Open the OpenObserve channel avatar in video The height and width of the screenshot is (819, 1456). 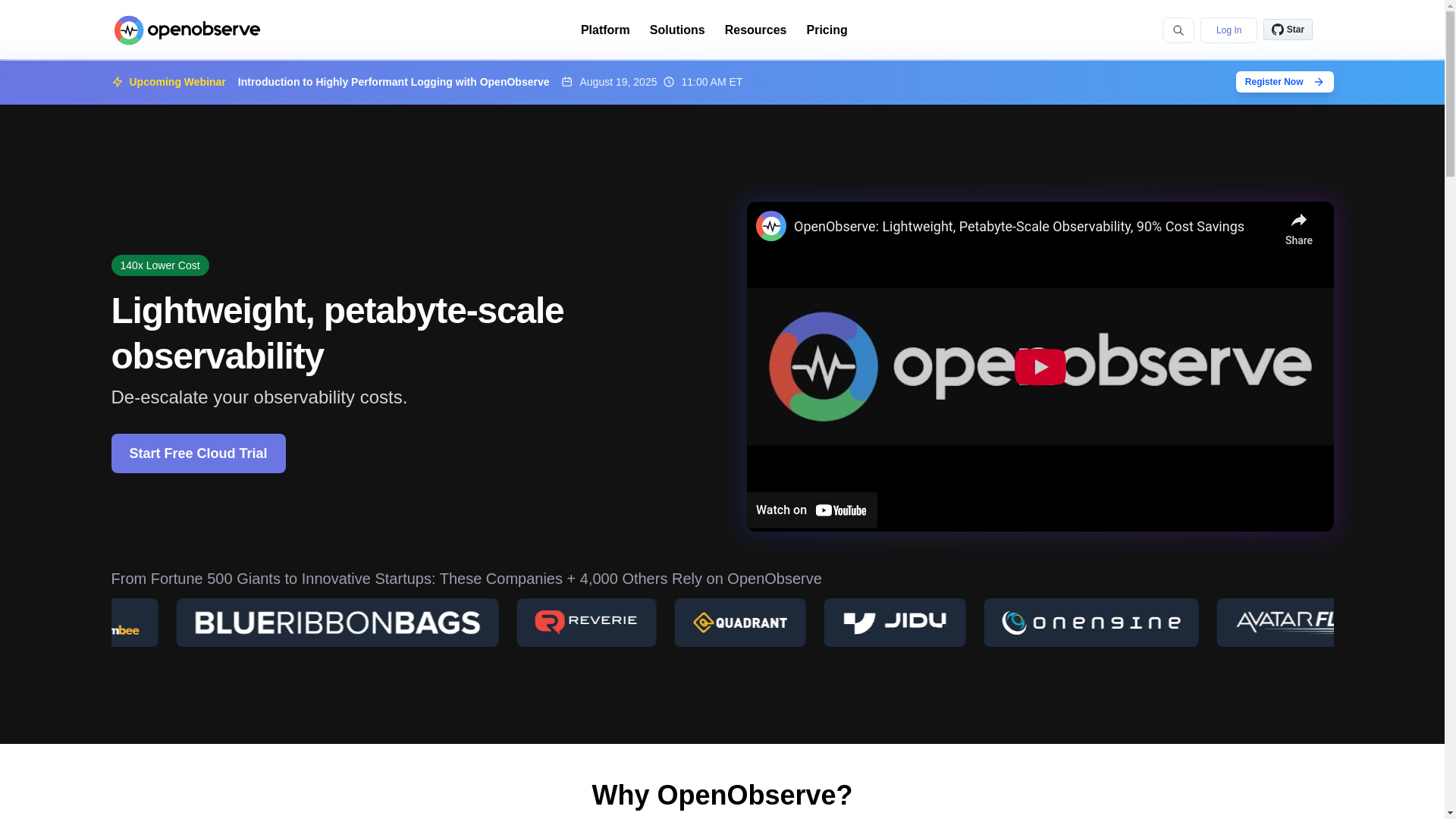coord(770,226)
